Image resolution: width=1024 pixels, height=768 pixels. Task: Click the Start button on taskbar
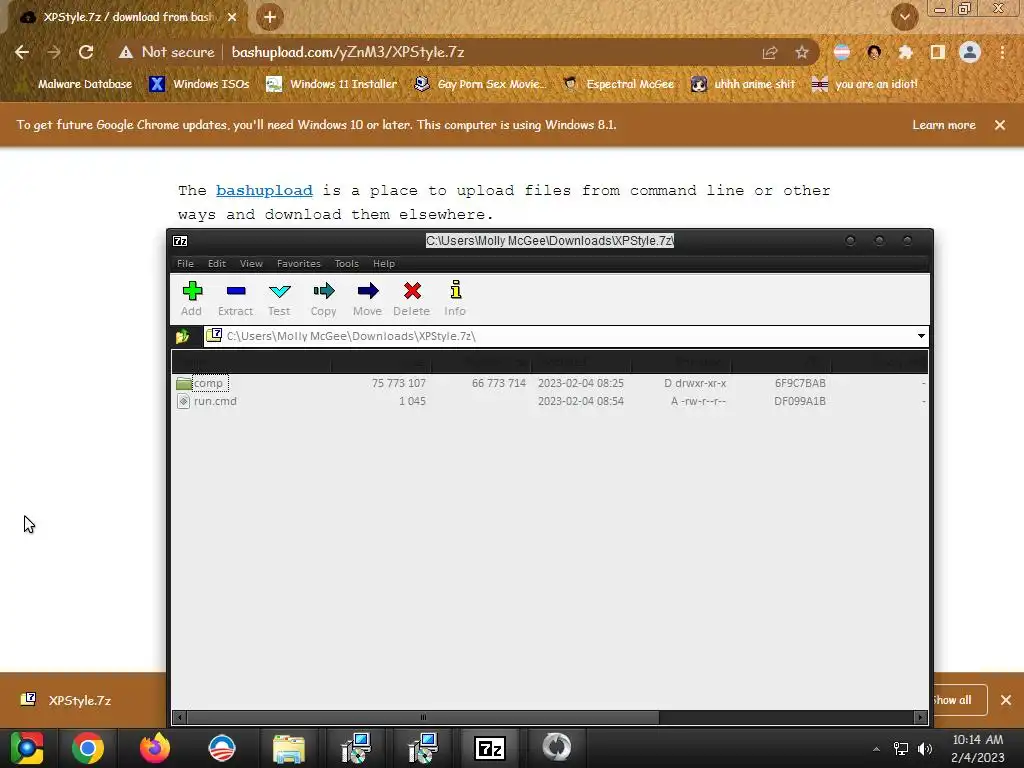(27, 748)
